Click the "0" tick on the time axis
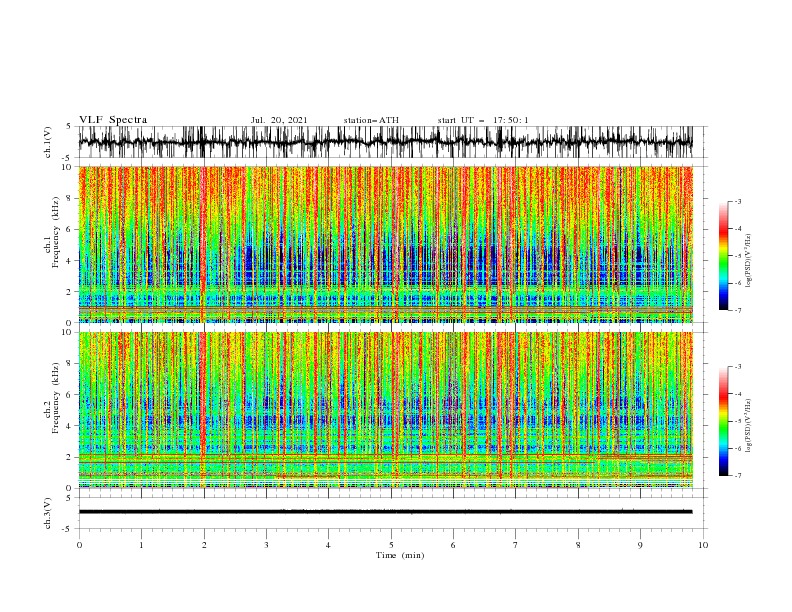Viewport: 792px width, 612px height. 79,545
